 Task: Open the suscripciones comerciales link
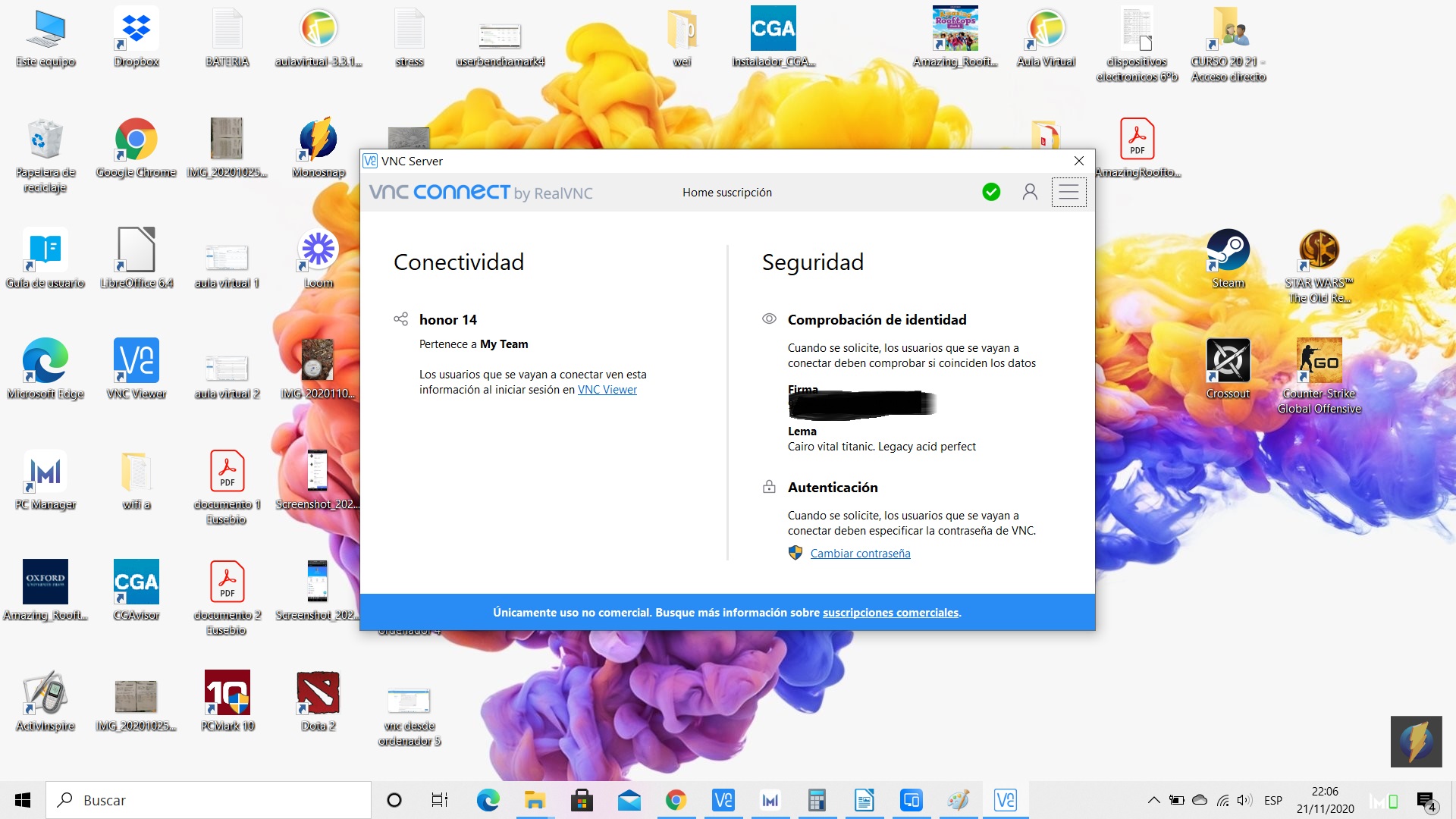click(x=890, y=612)
